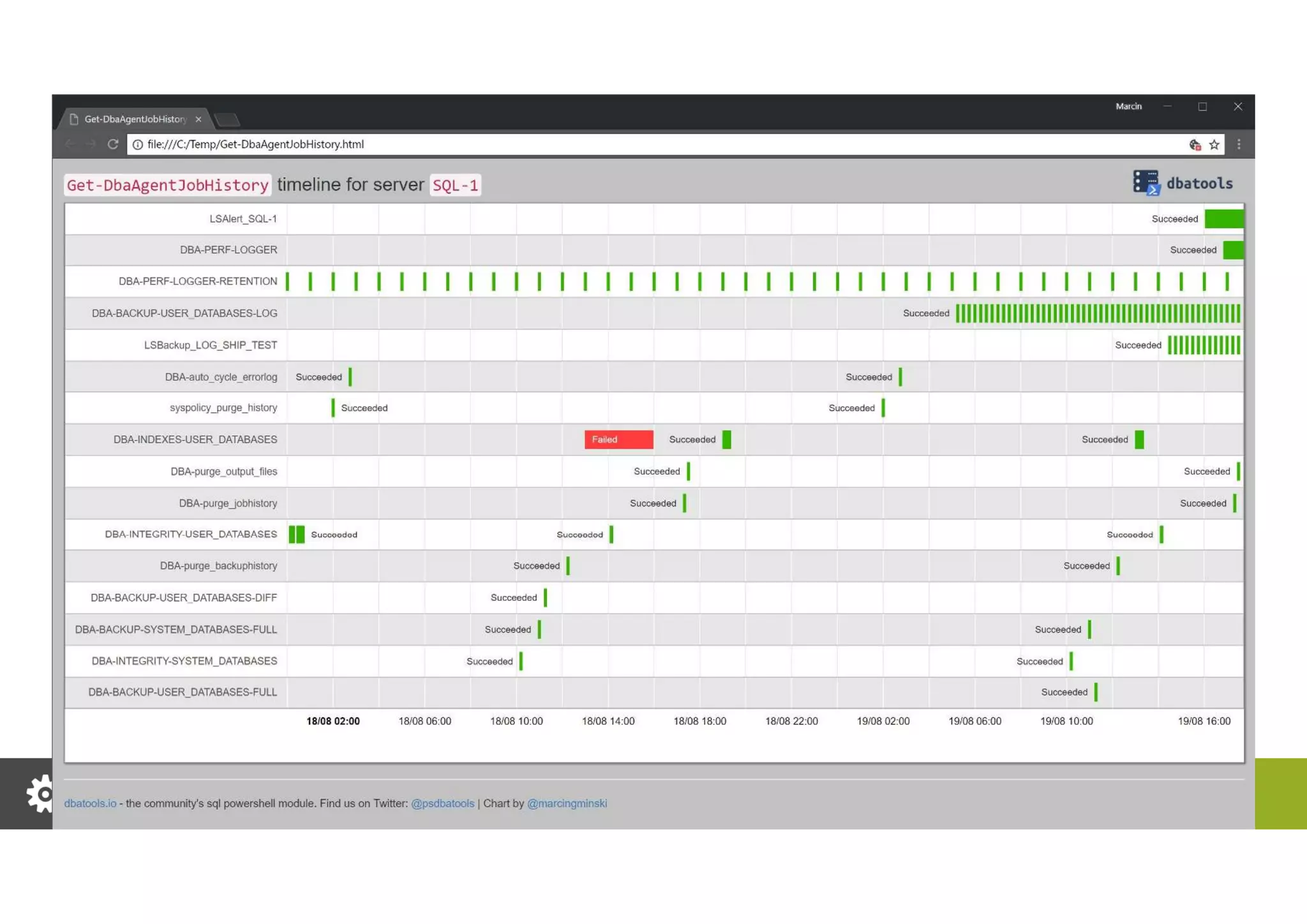Close the Get-DbaAgentJobHistory tab

coord(198,119)
